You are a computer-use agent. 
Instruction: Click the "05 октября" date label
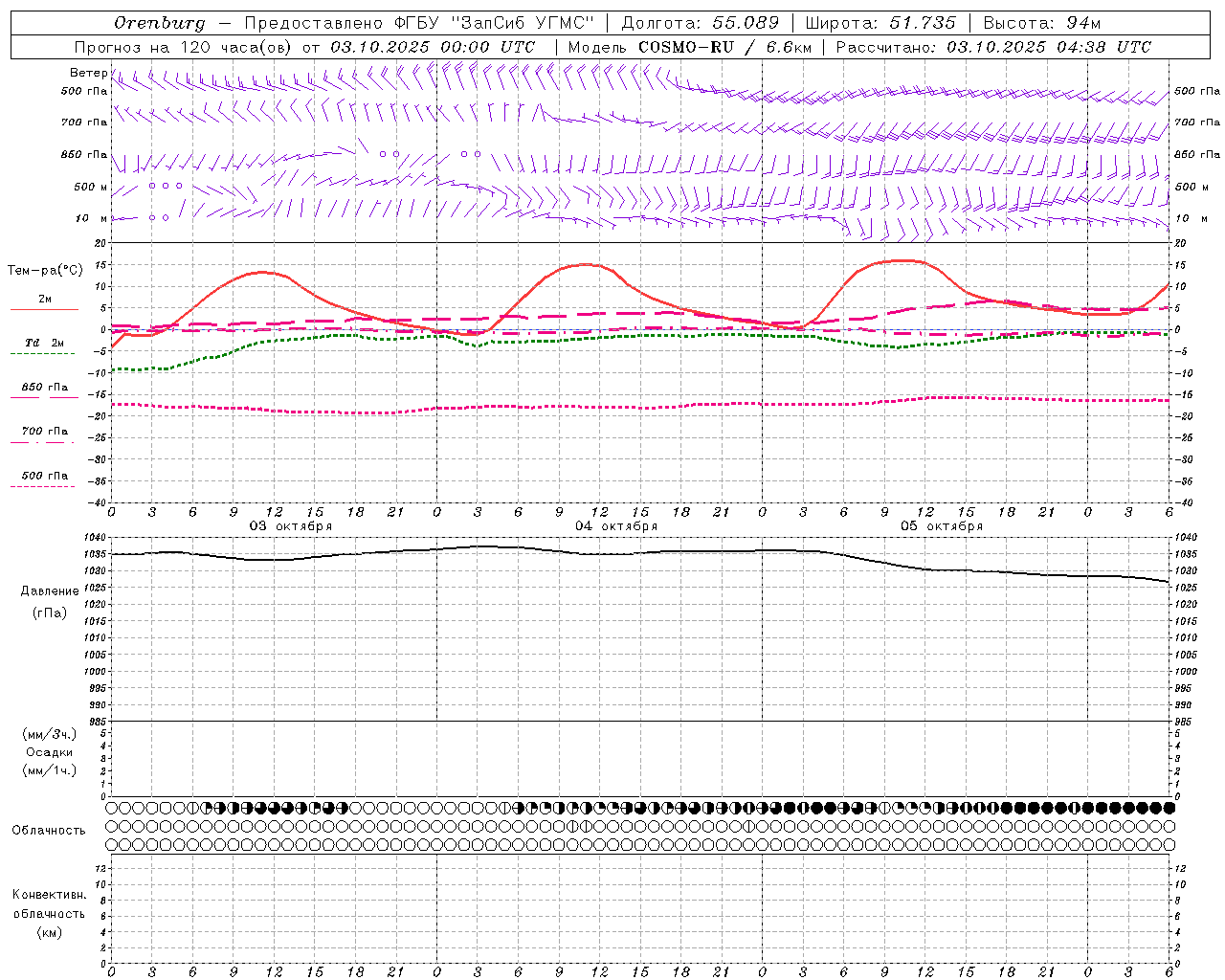[942, 526]
